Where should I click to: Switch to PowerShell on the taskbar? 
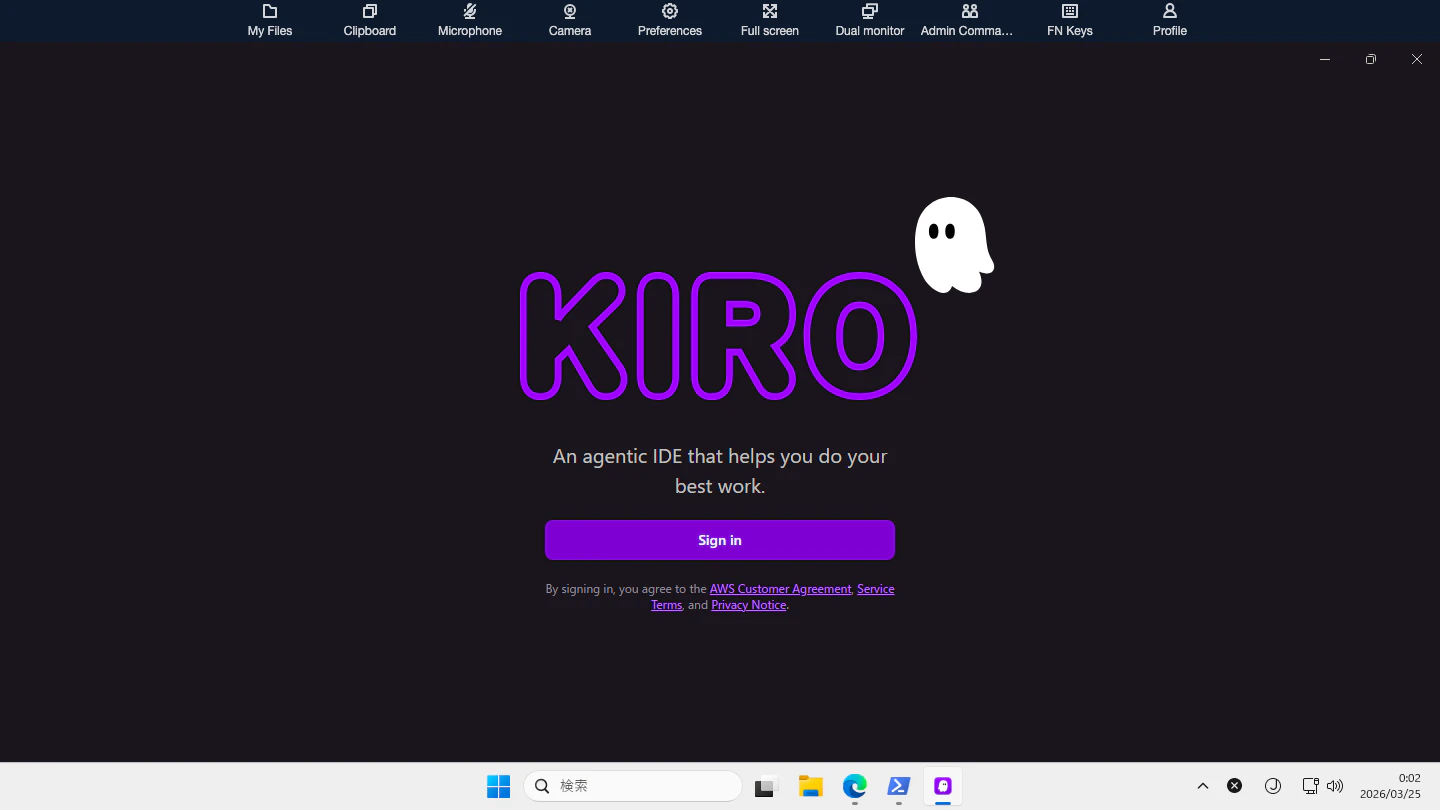(x=898, y=786)
